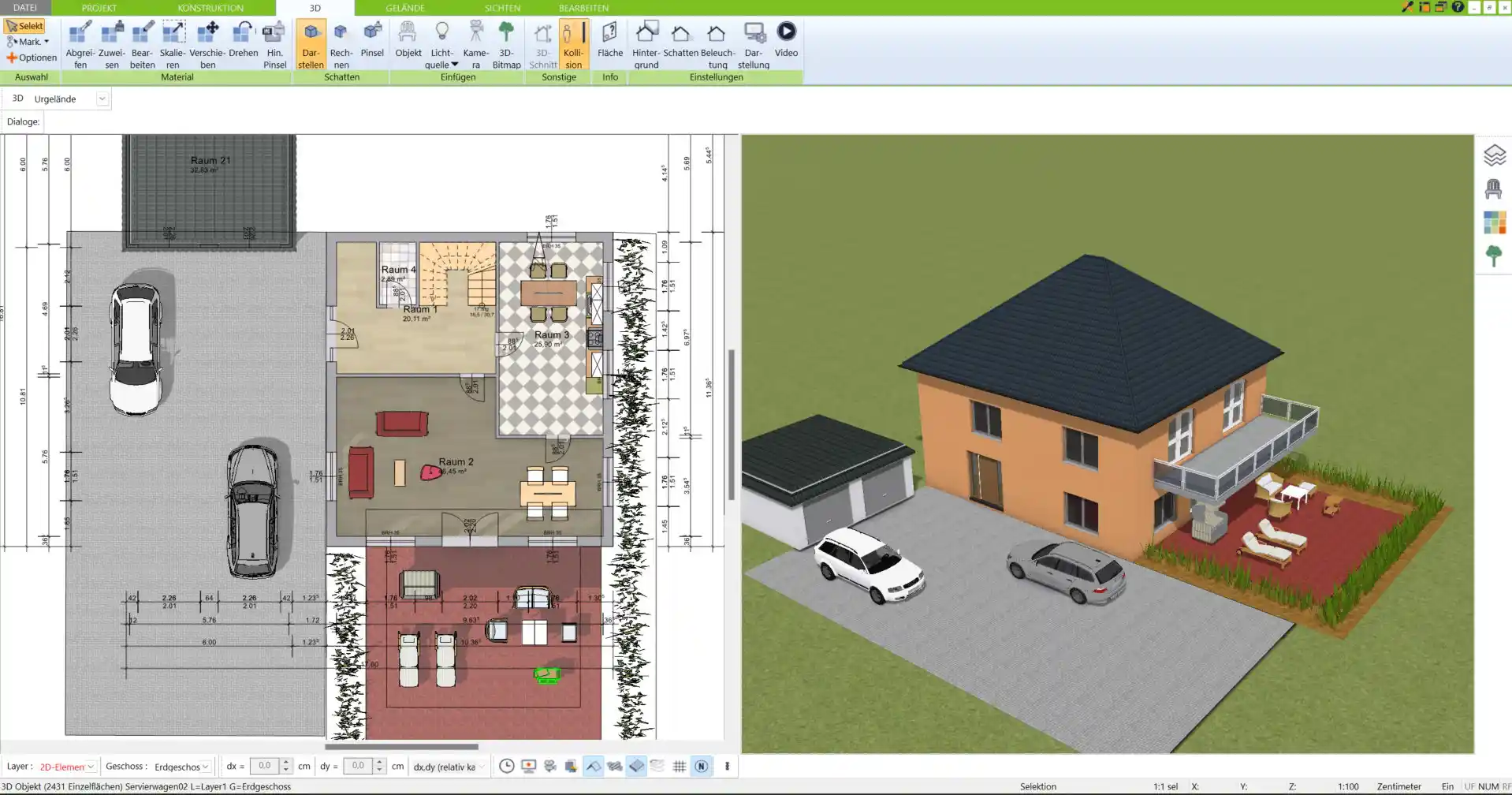Screen dimensions: 1512x795
Task: Activate the Verschieben material tool
Action: coord(207,45)
